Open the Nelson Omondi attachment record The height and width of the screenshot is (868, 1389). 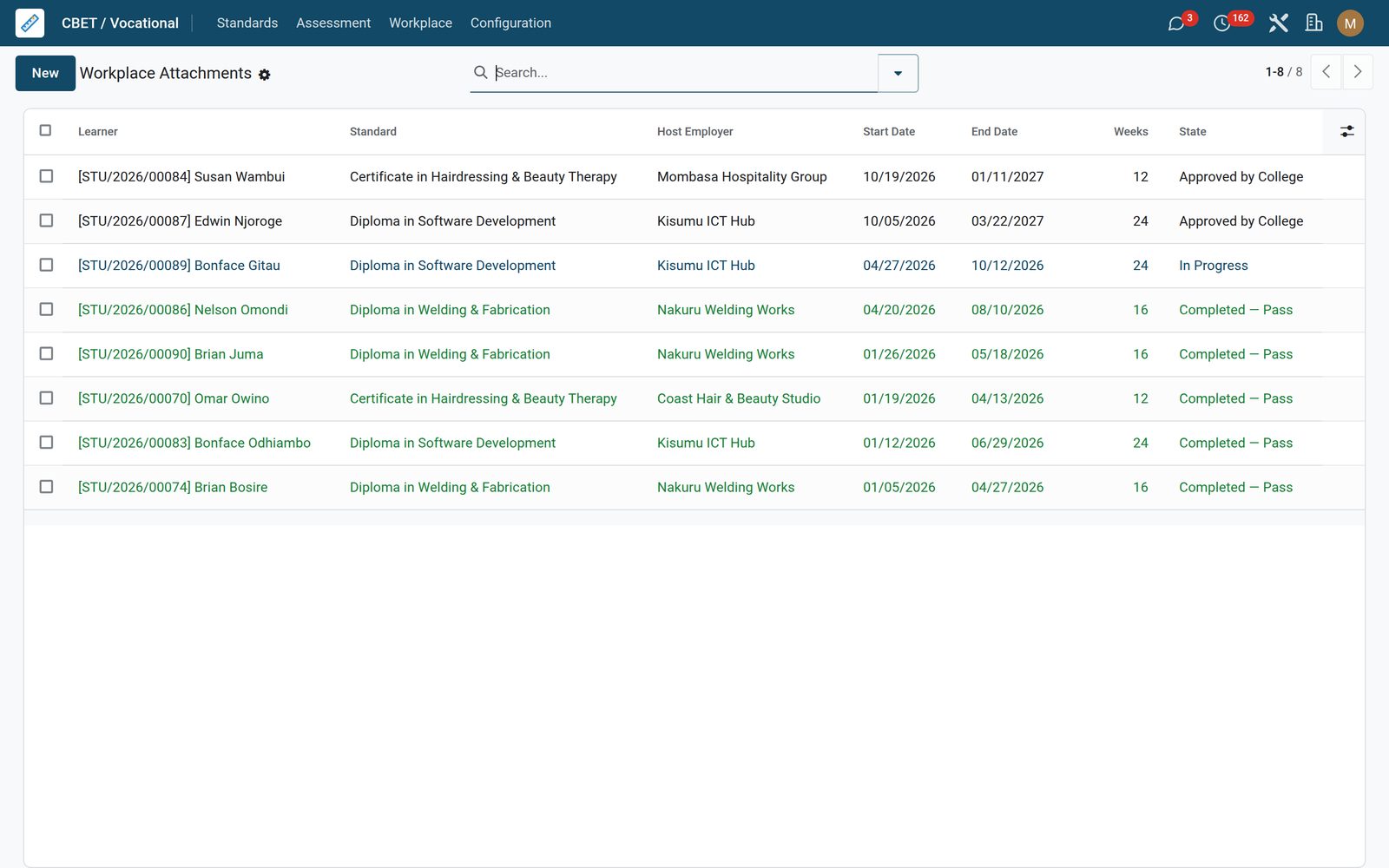tap(183, 310)
